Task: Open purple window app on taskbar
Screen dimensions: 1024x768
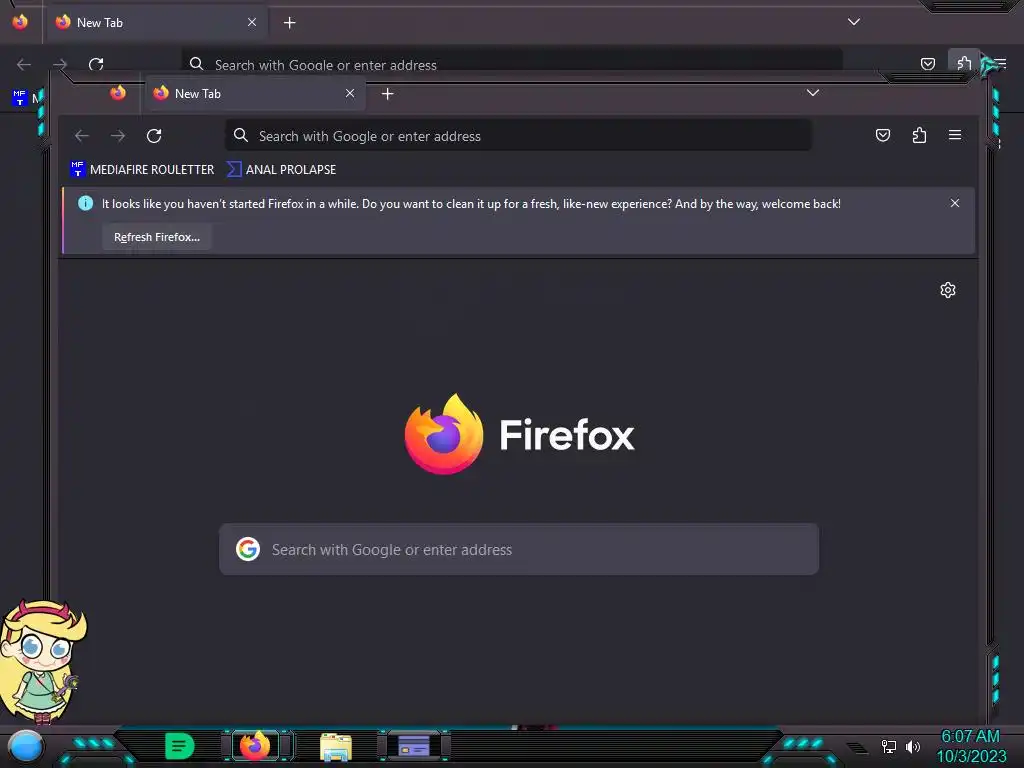Action: click(413, 745)
